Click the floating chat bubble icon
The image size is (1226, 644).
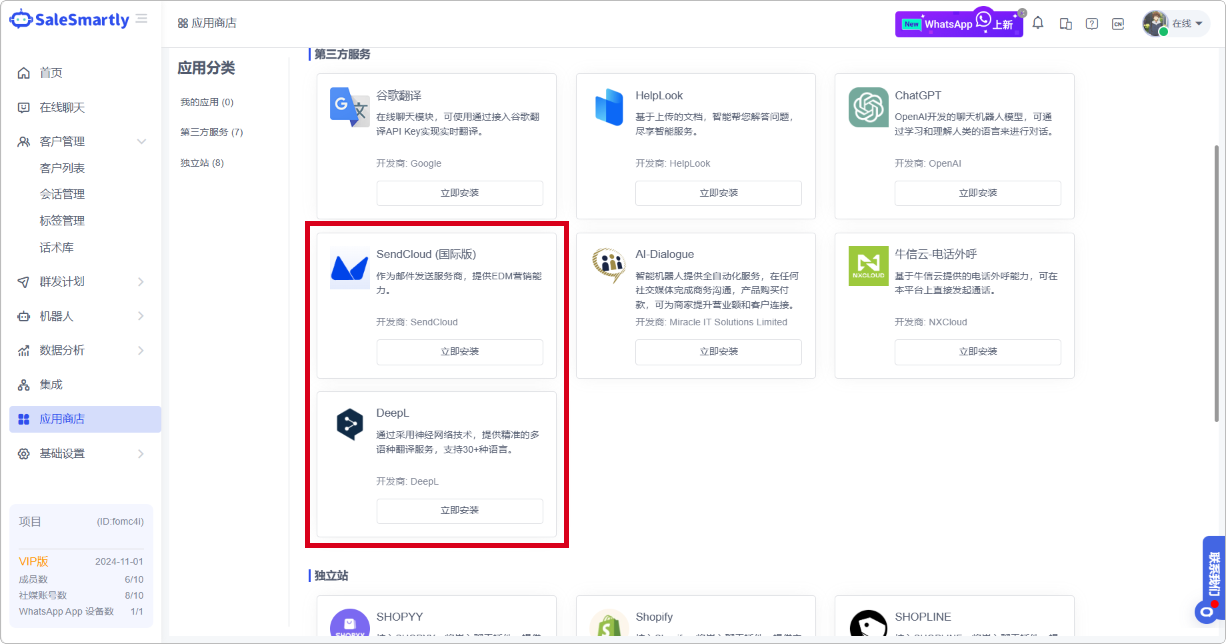[1206, 611]
